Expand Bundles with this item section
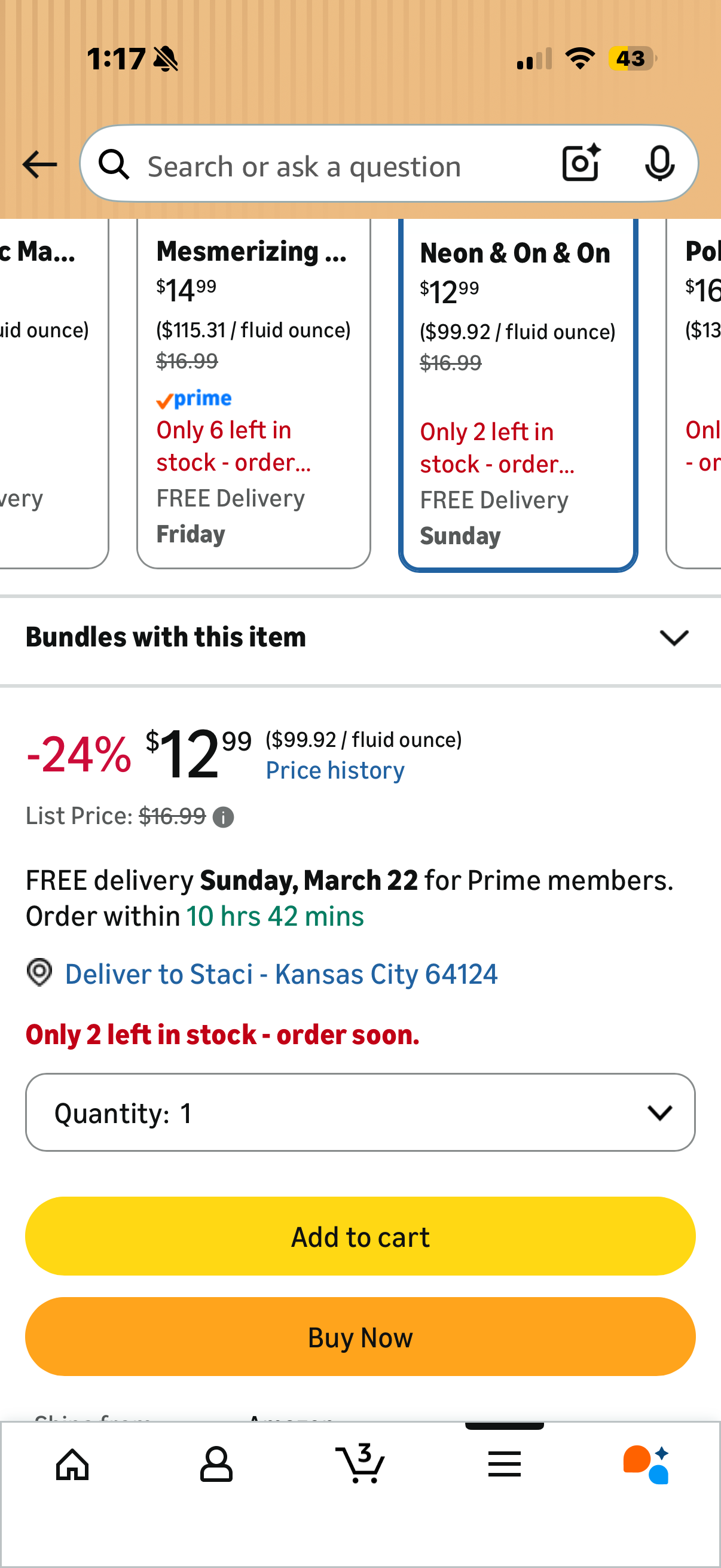 [360, 637]
